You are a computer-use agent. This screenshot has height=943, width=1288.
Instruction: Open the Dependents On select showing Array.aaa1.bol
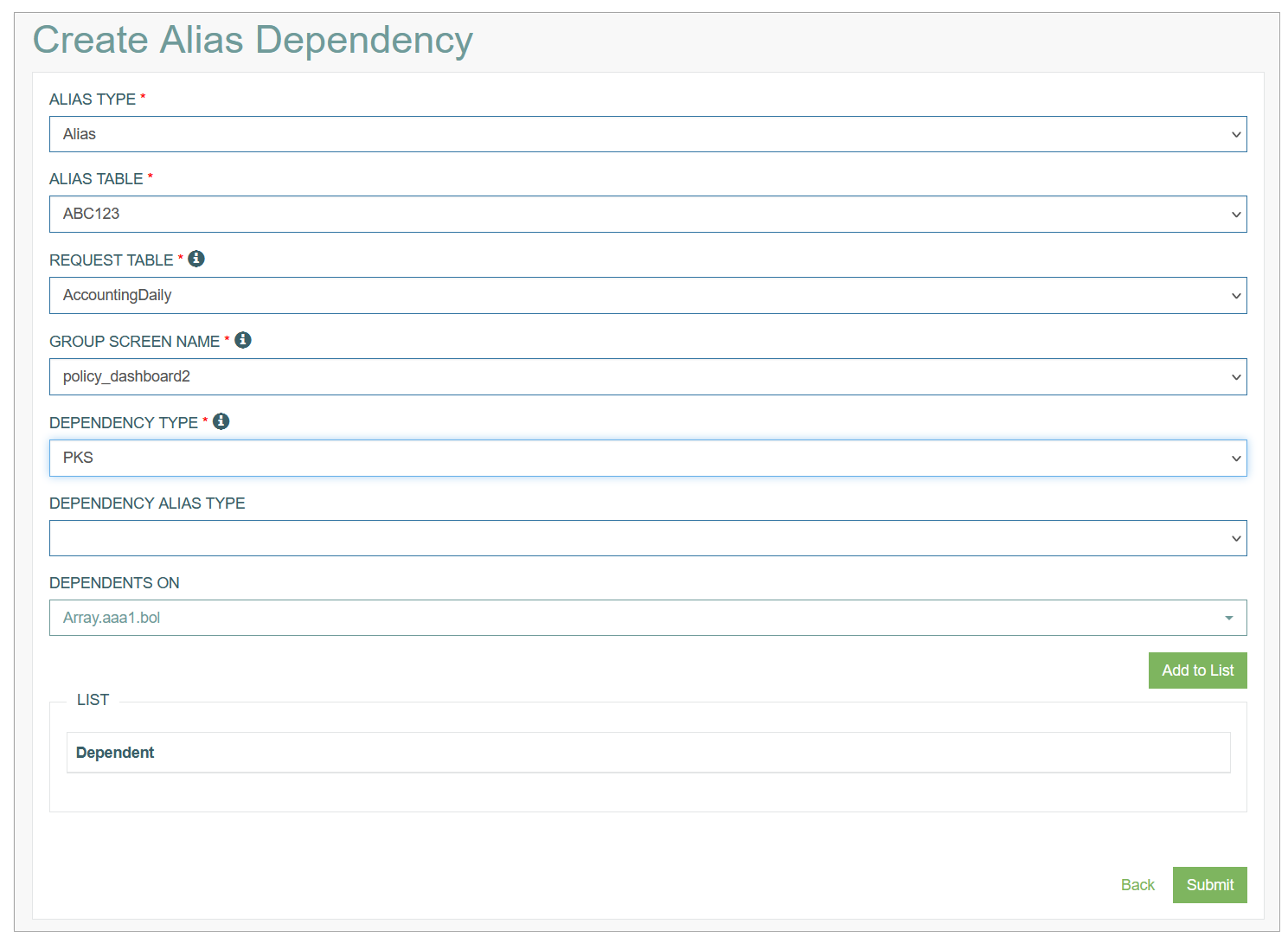click(x=648, y=618)
